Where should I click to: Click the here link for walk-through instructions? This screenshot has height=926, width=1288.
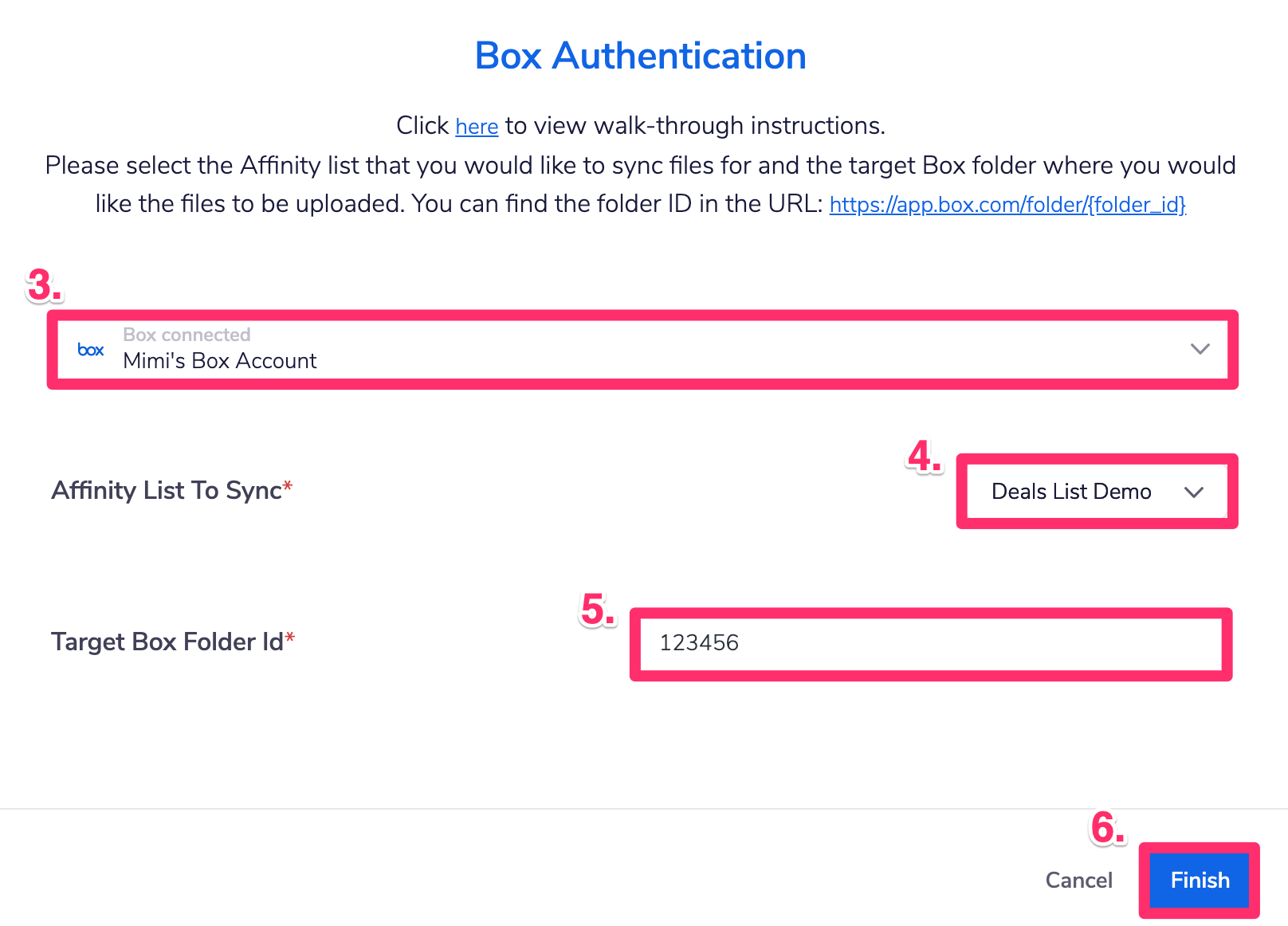pyautogui.click(x=476, y=126)
